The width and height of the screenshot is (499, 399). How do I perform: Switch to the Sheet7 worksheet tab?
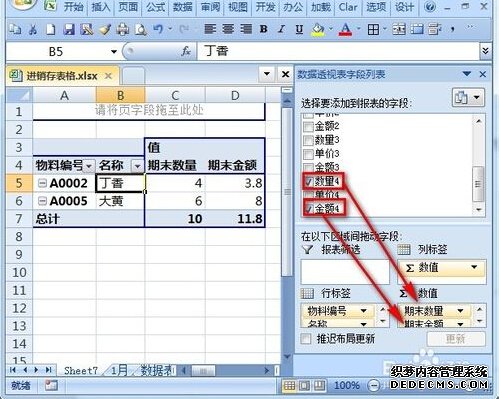(81, 370)
